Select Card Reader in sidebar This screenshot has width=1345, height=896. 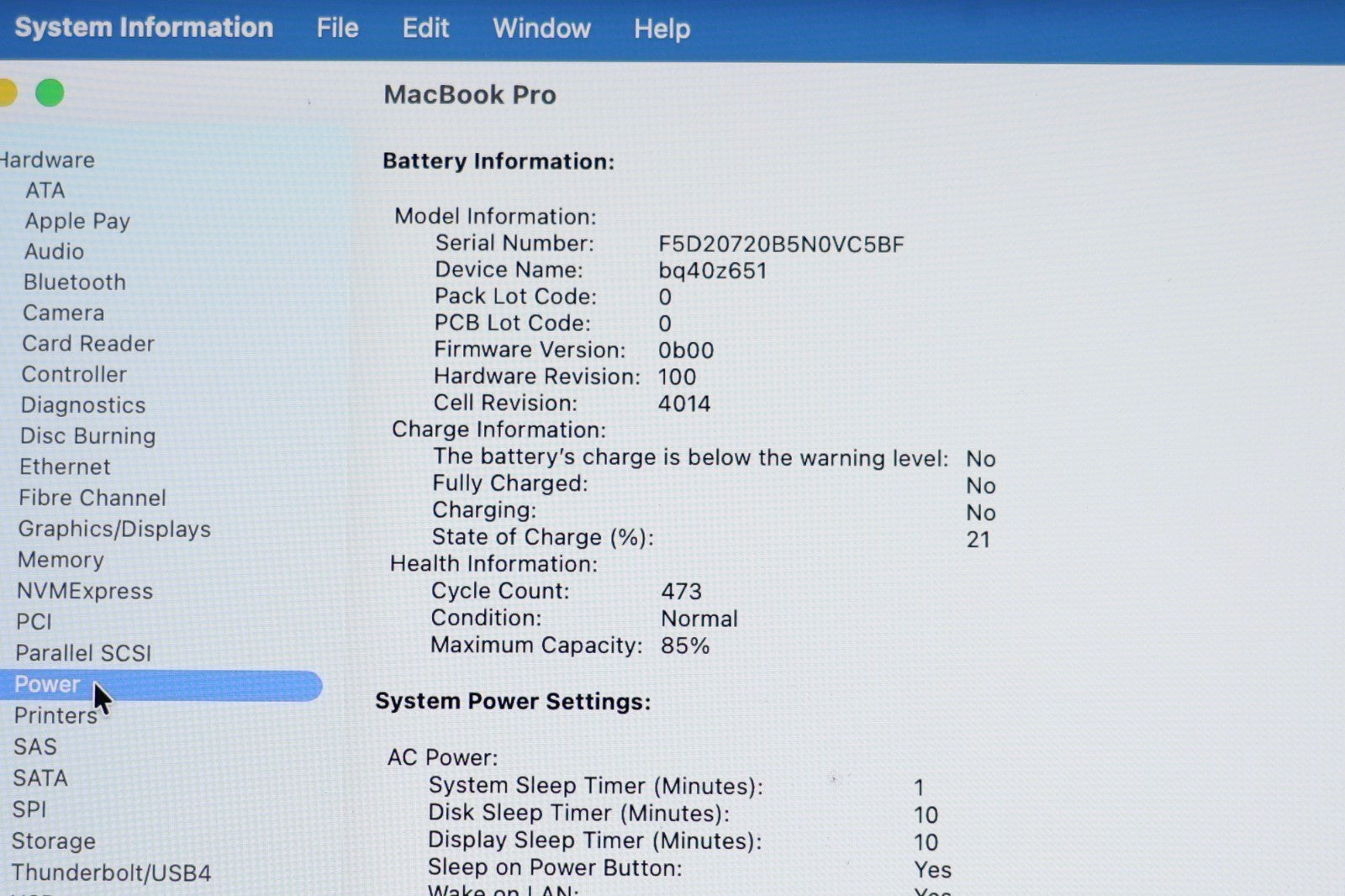[88, 344]
